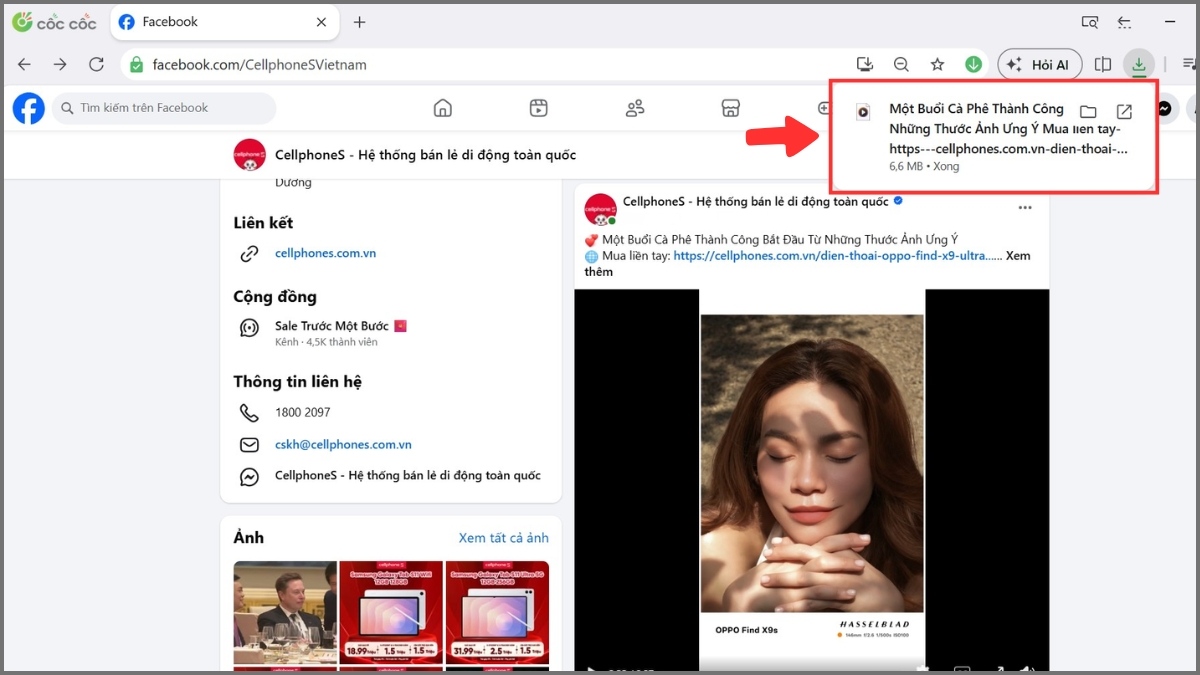Screen dimensions: 1200x675
Task: Open the Samsung tablet photo priced 31.99
Action: point(497,613)
